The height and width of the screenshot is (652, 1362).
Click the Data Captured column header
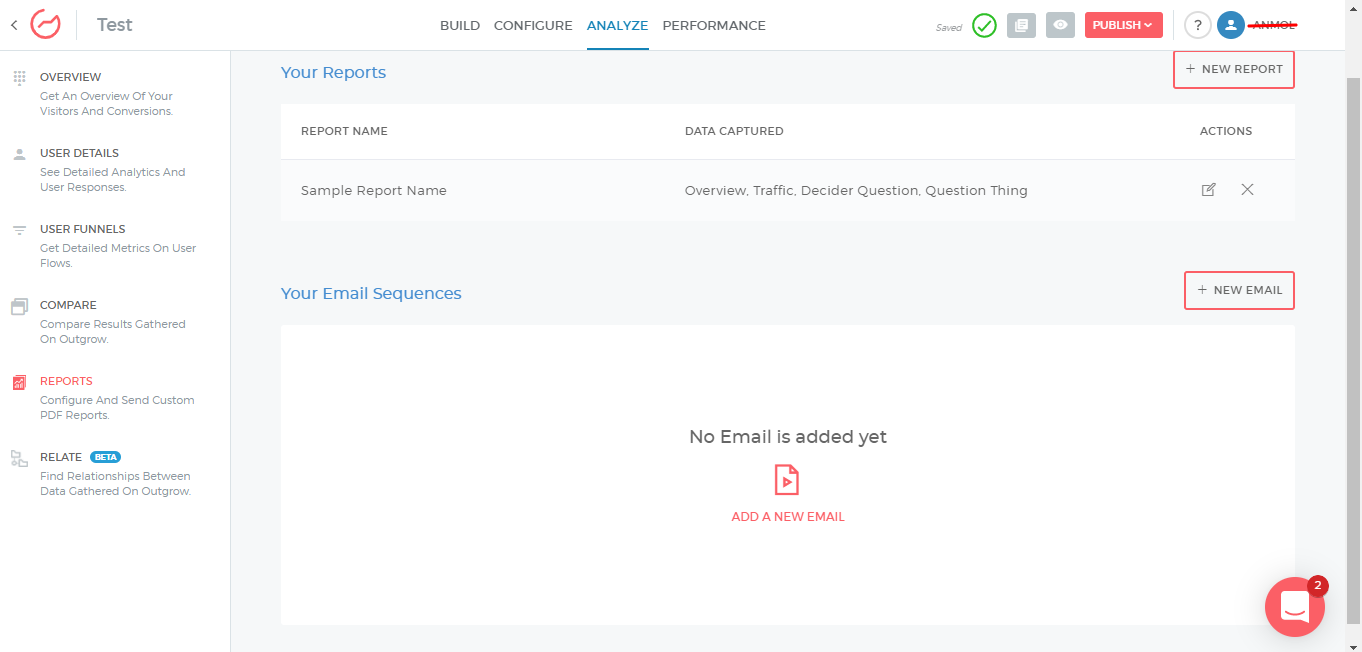(x=734, y=131)
